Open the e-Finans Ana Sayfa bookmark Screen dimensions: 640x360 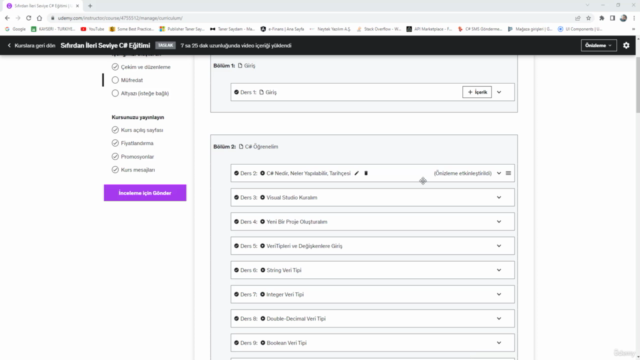coord(282,29)
